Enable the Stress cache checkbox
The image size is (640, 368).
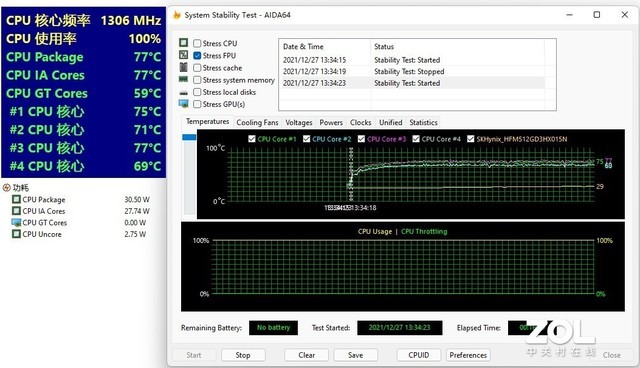click(197, 68)
